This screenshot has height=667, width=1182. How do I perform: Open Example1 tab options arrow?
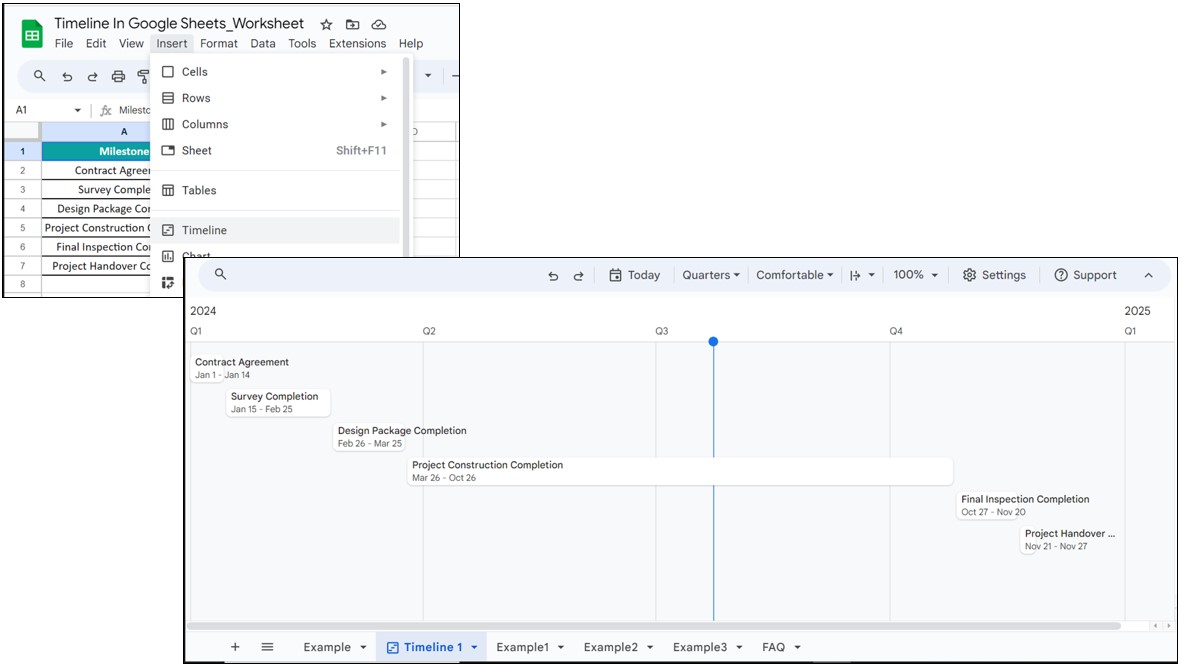pos(561,647)
